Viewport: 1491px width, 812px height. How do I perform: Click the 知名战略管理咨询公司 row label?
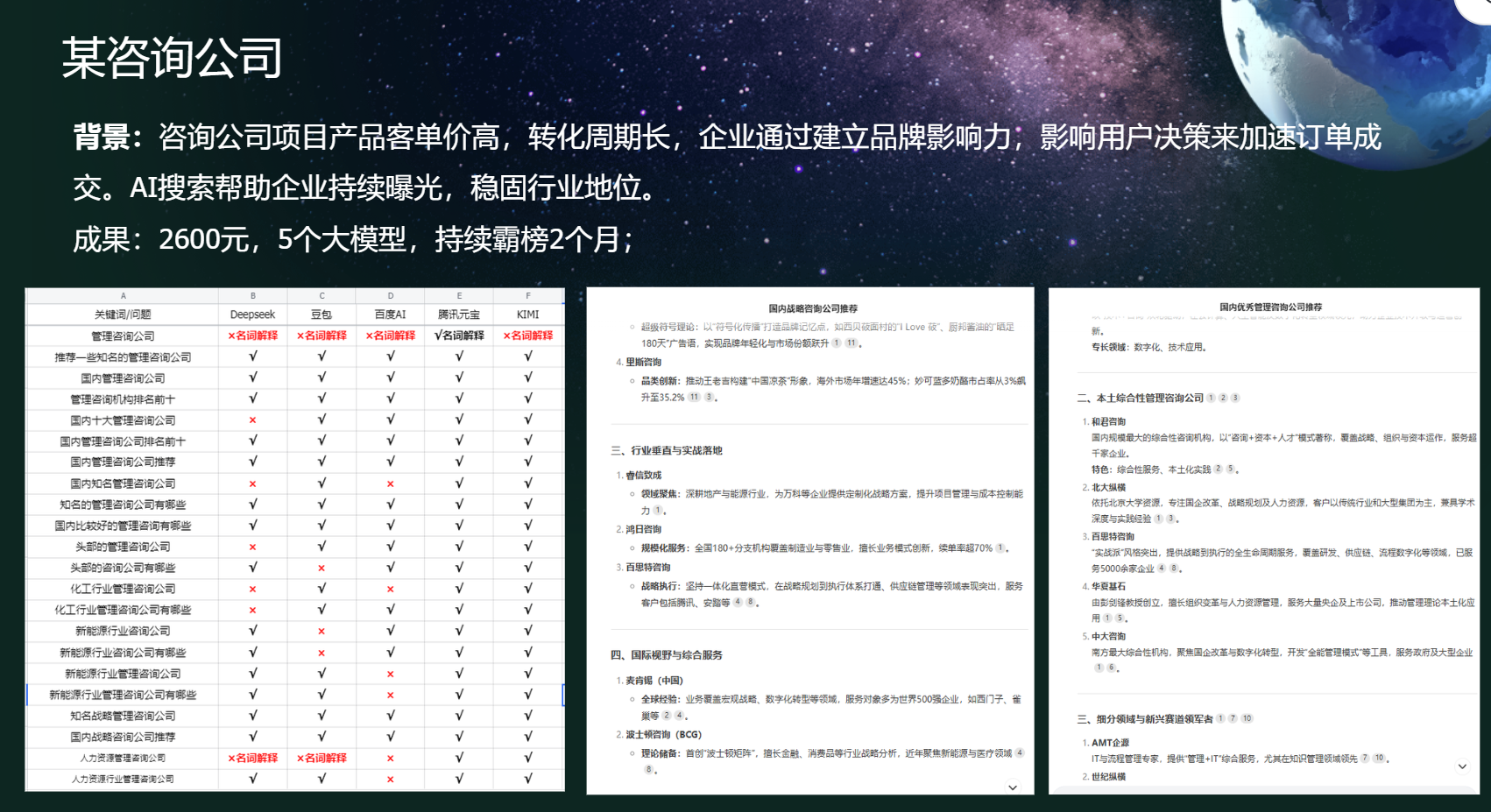(123, 716)
